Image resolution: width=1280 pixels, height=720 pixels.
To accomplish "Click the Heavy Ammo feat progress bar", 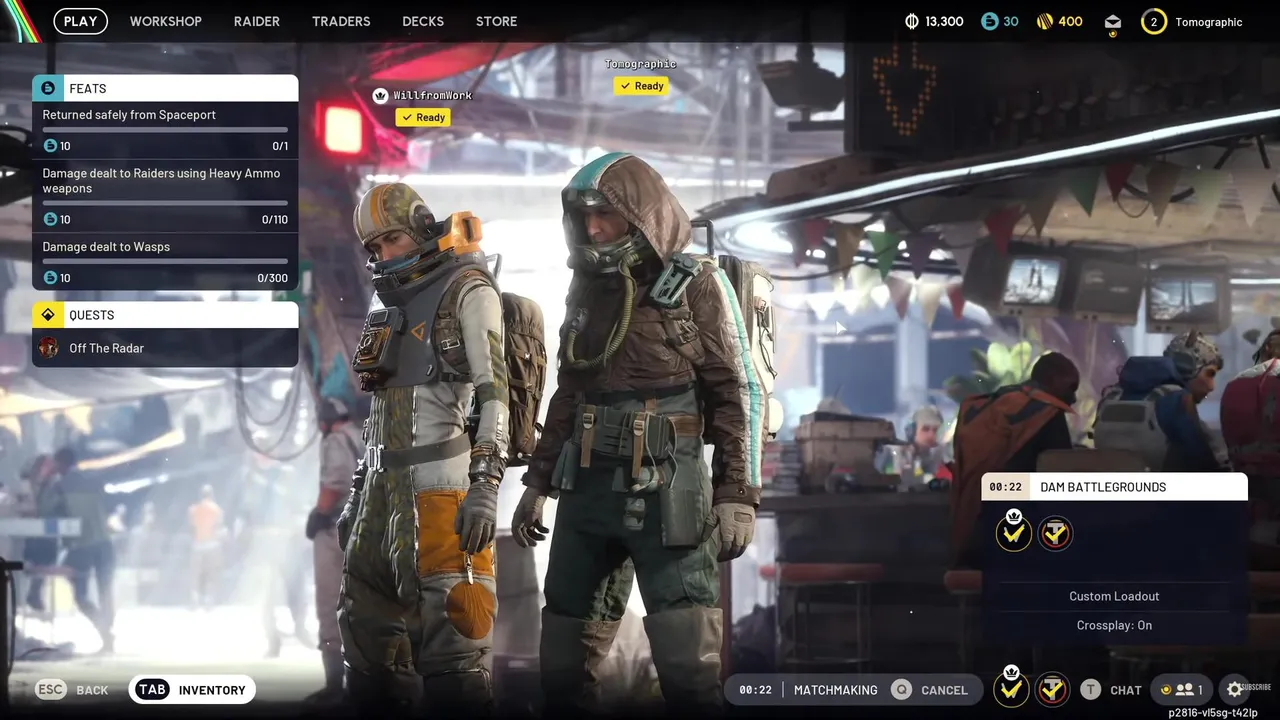I will (x=165, y=203).
